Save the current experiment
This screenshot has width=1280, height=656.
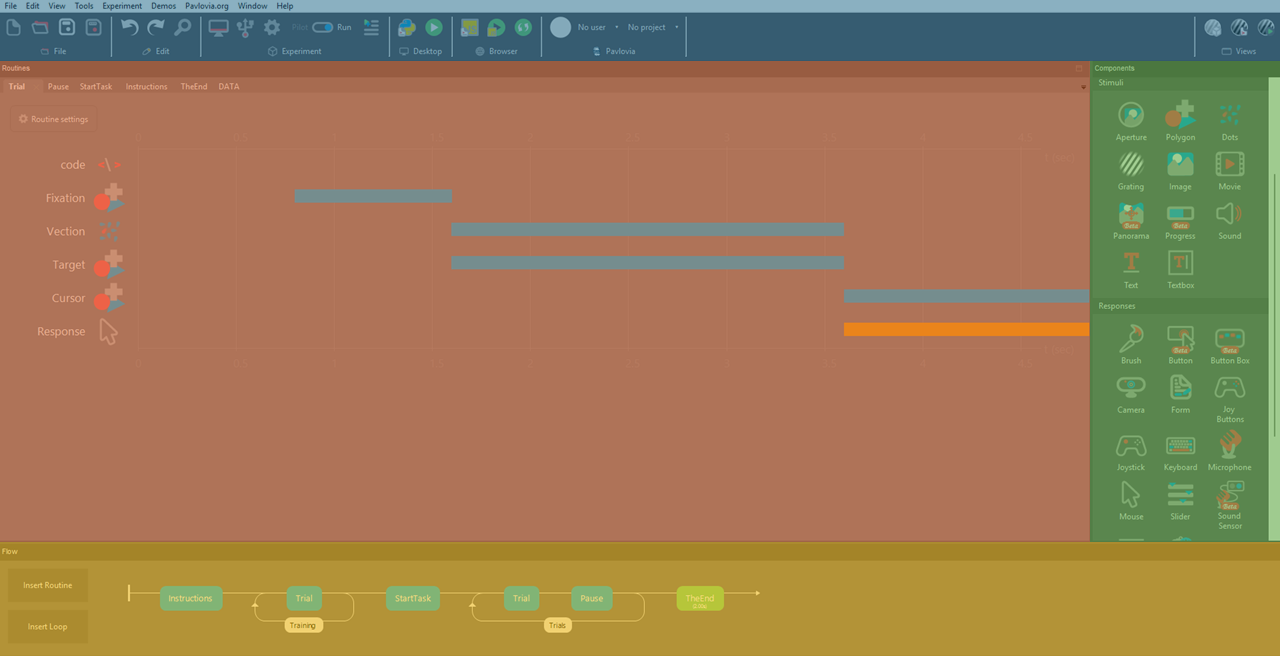pyautogui.click(x=67, y=28)
